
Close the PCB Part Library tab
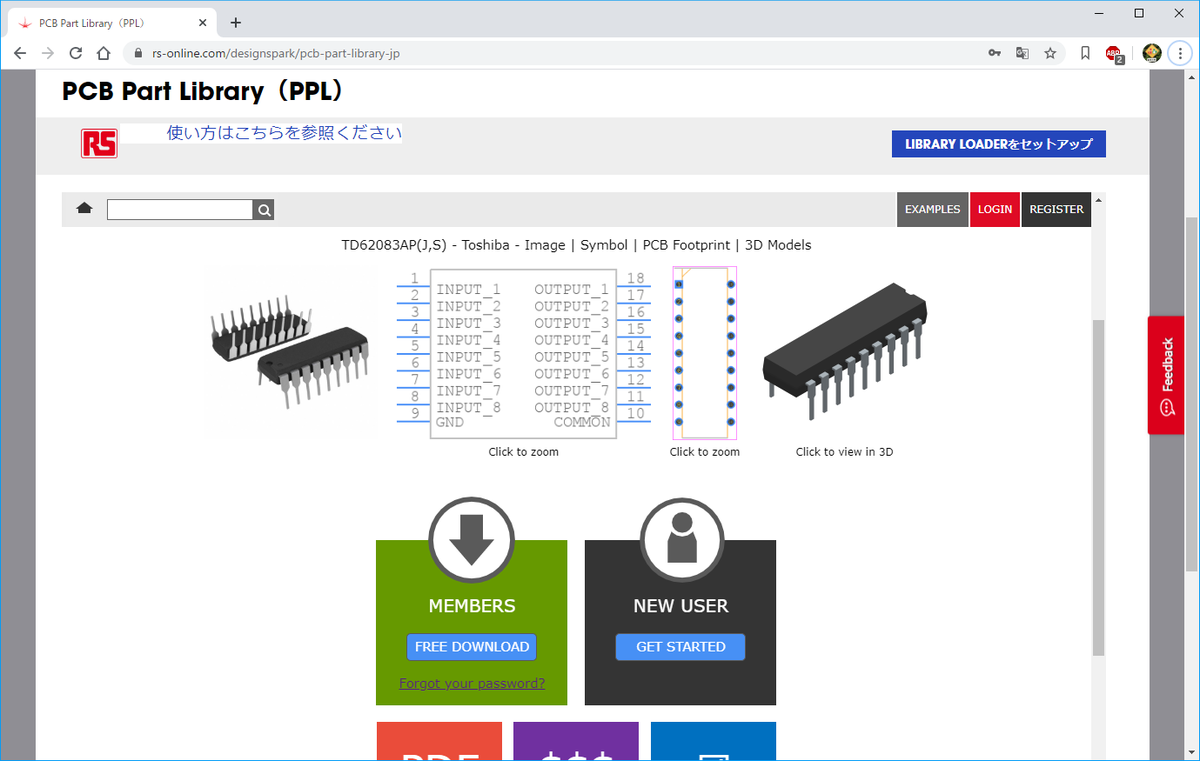coord(203,22)
